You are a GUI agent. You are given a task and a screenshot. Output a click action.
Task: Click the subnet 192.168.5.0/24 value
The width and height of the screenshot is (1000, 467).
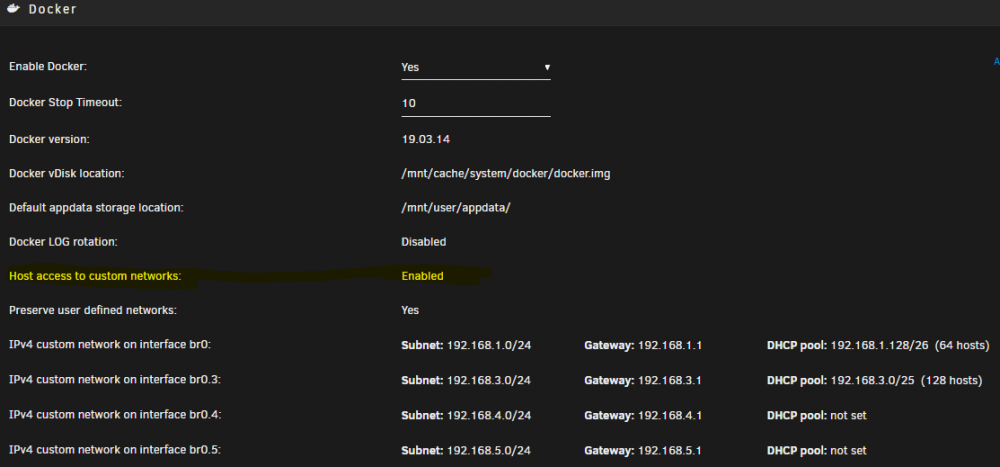pos(489,451)
